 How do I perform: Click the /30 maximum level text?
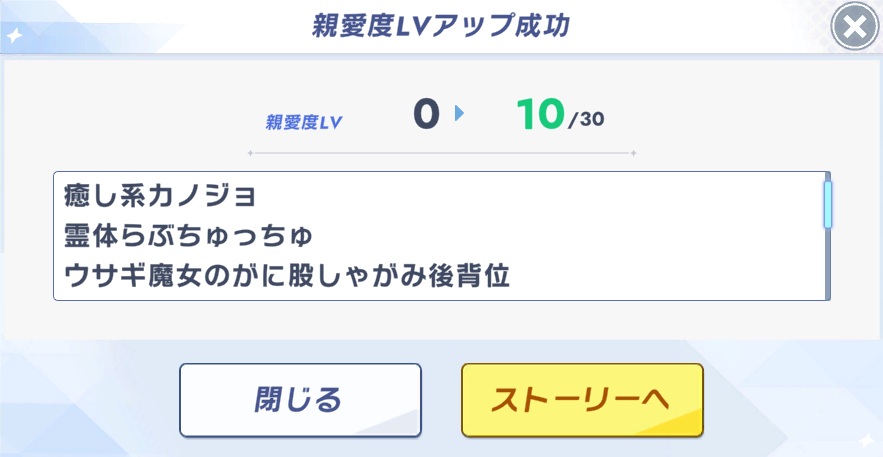point(586,120)
